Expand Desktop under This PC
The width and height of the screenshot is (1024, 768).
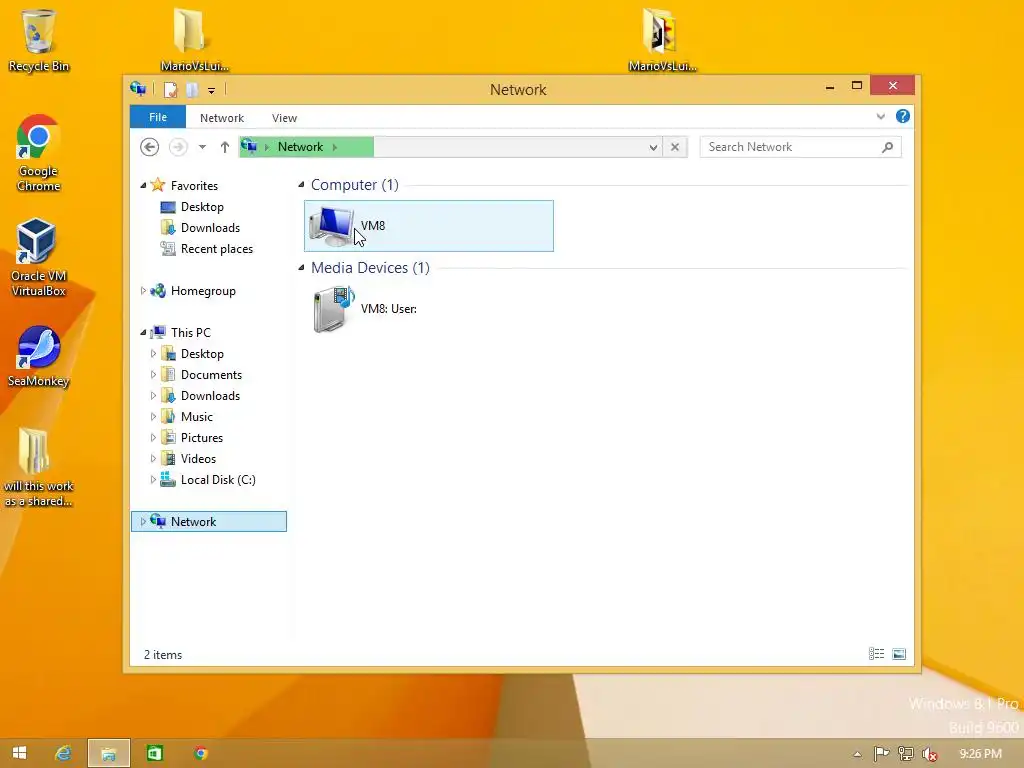(153, 354)
